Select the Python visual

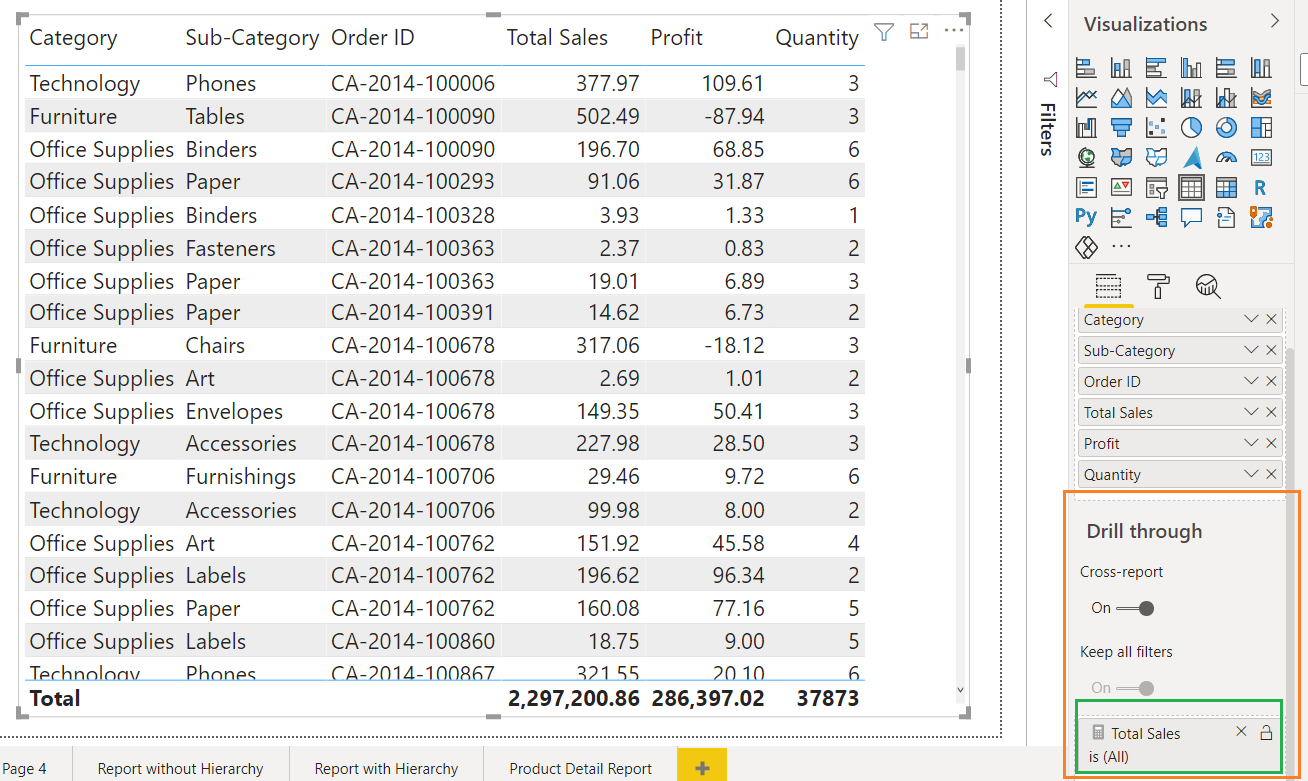click(x=1086, y=216)
